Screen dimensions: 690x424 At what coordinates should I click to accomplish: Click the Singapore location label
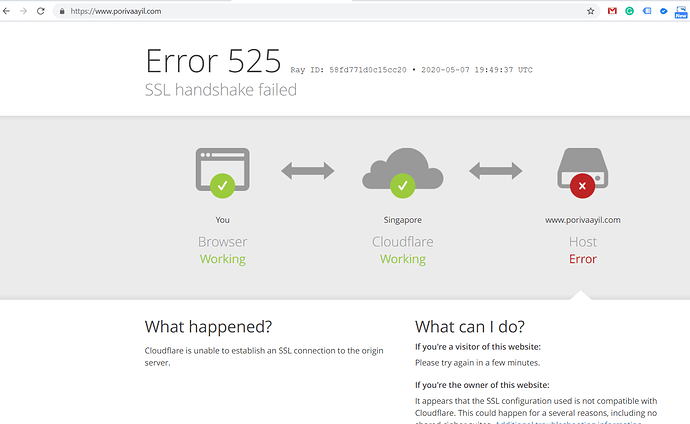pyautogui.click(x=403, y=220)
